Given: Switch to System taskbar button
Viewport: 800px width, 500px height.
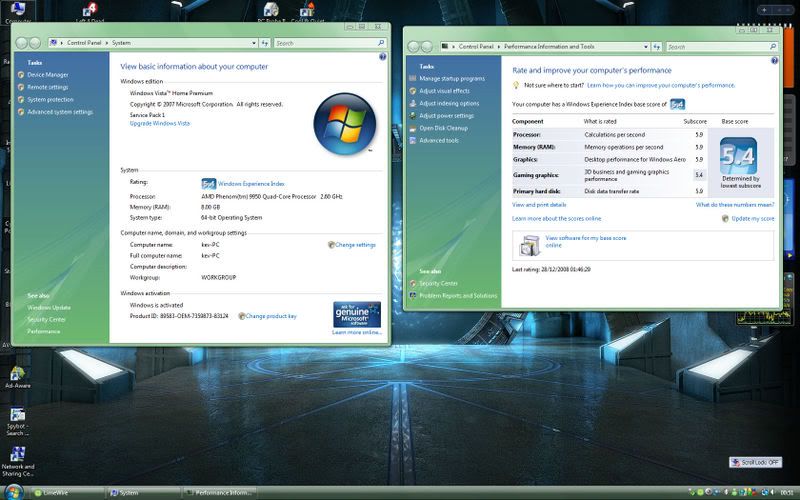Looking at the screenshot, I should coord(143,492).
